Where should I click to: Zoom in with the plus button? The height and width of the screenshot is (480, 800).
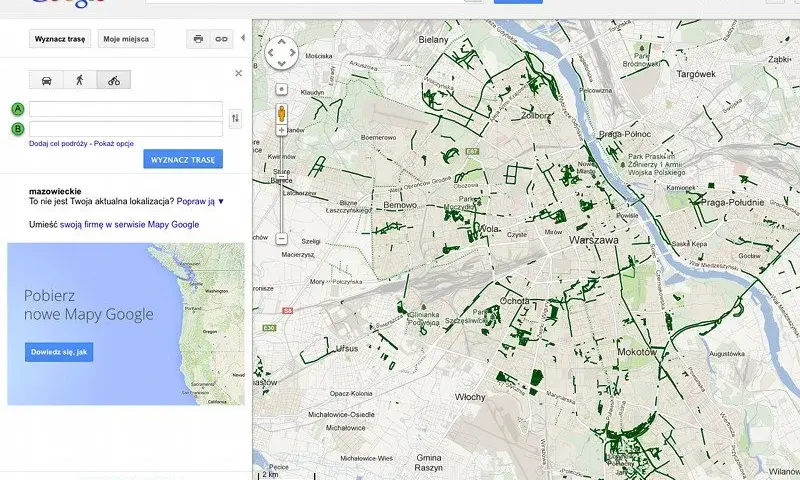click(282, 131)
